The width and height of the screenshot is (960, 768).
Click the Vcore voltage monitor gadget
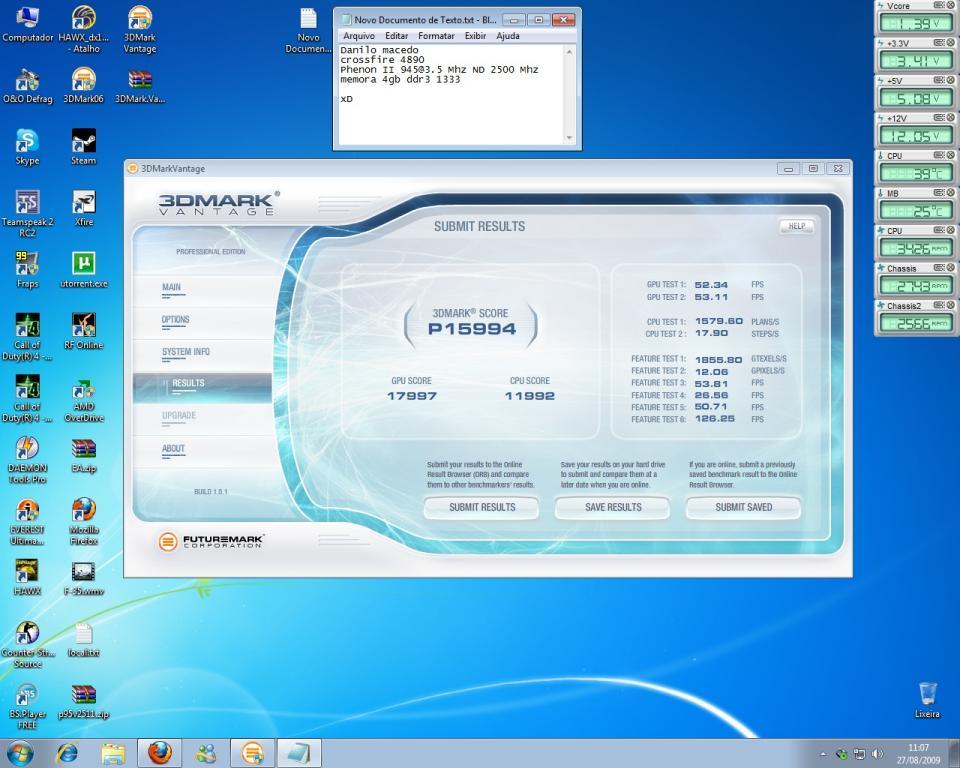pos(915,18)
